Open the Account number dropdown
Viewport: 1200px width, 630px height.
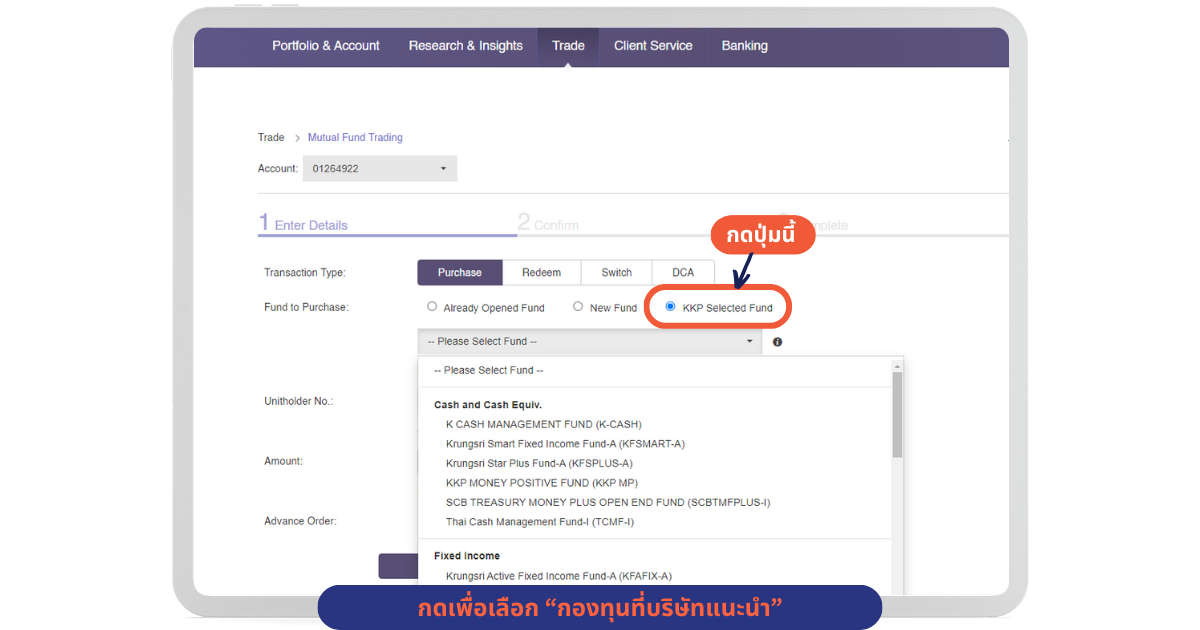(x=379, y=169)
